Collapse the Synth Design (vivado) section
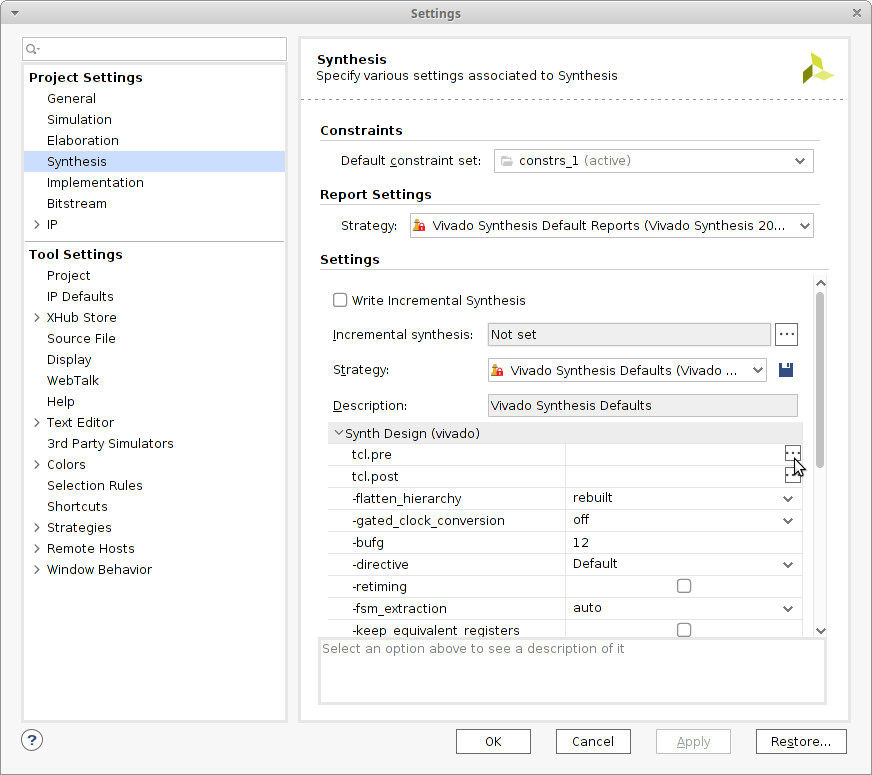872x775 pixels. pos(339,434)
